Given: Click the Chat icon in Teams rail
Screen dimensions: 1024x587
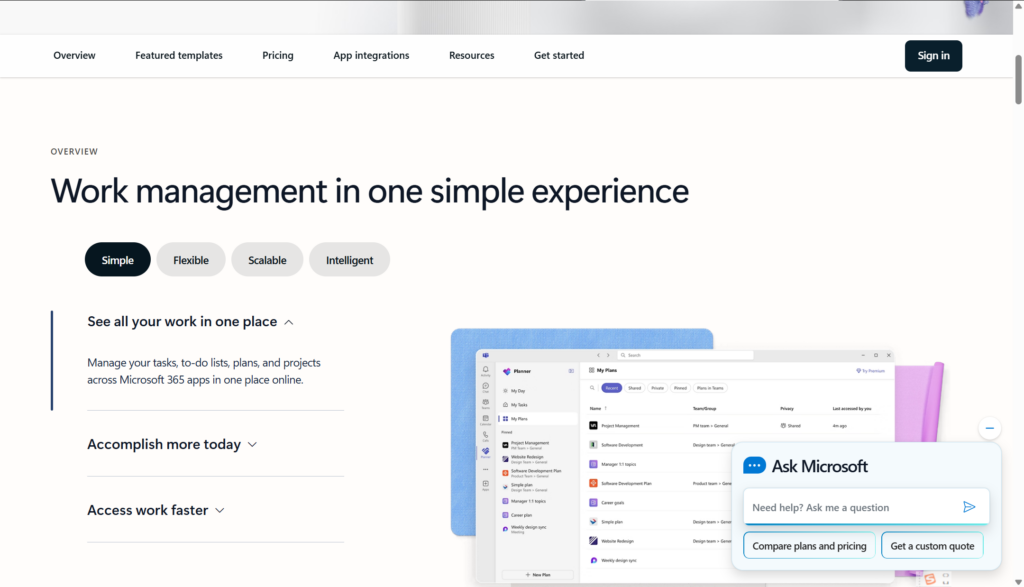Looking at the screenshot, I should [485, 386].
